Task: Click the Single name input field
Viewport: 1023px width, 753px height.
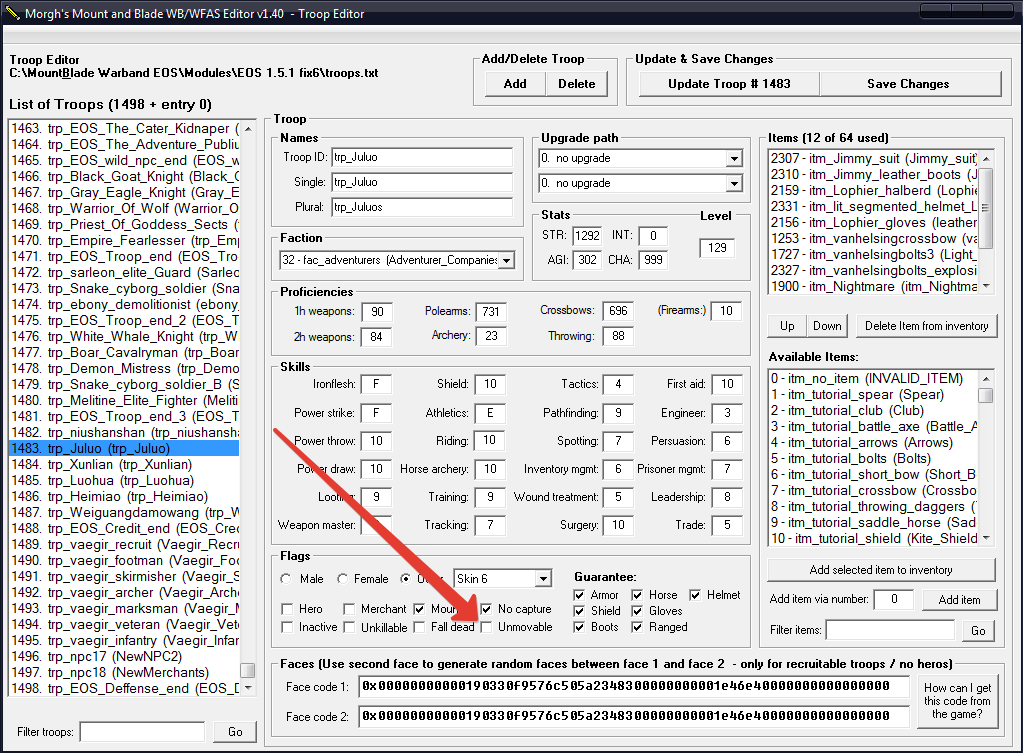Action: 422,182
